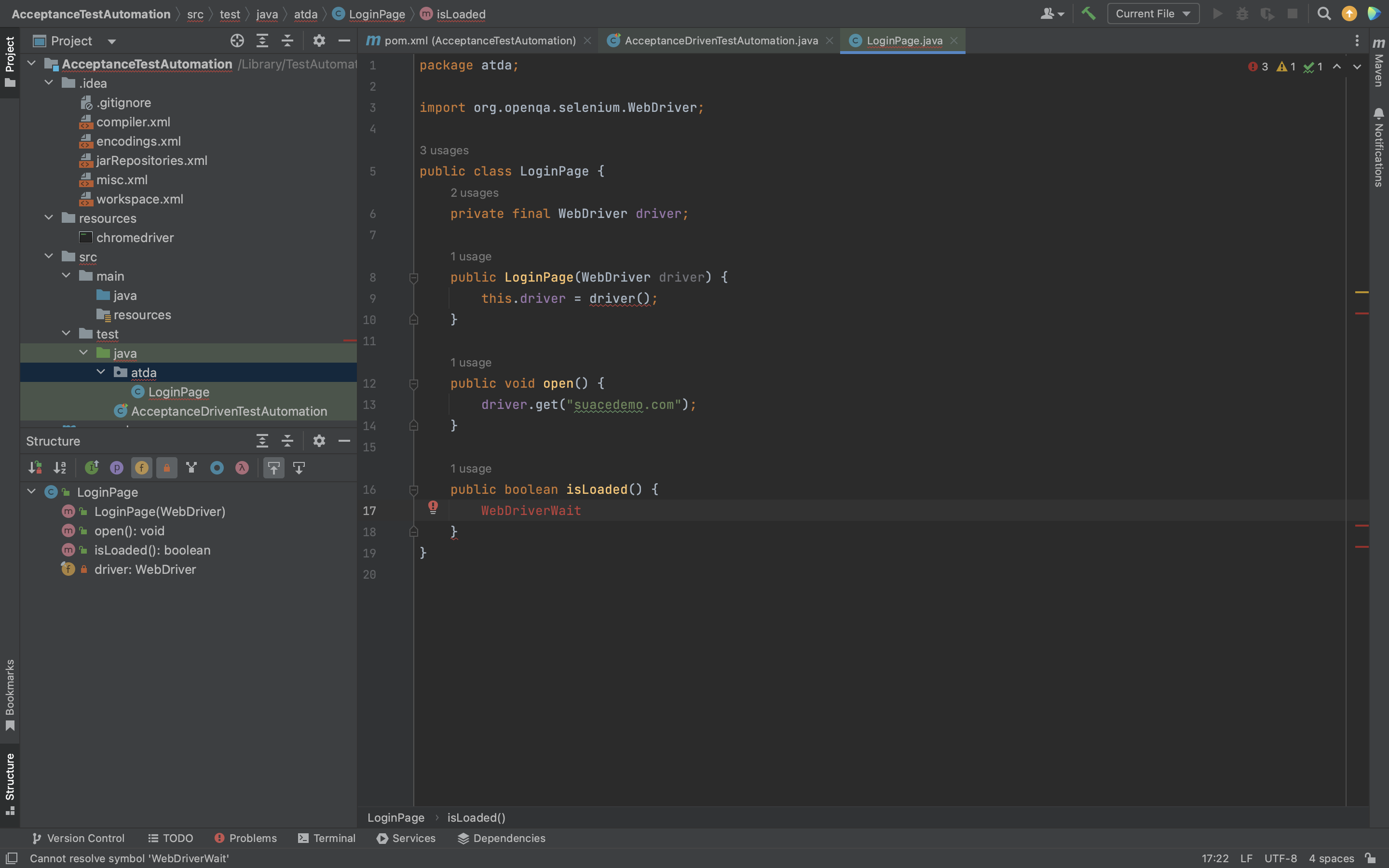Screen dimensions: 1389x868
Task: Toggle Sort Alphabetically in Structure
Action: 60,468
